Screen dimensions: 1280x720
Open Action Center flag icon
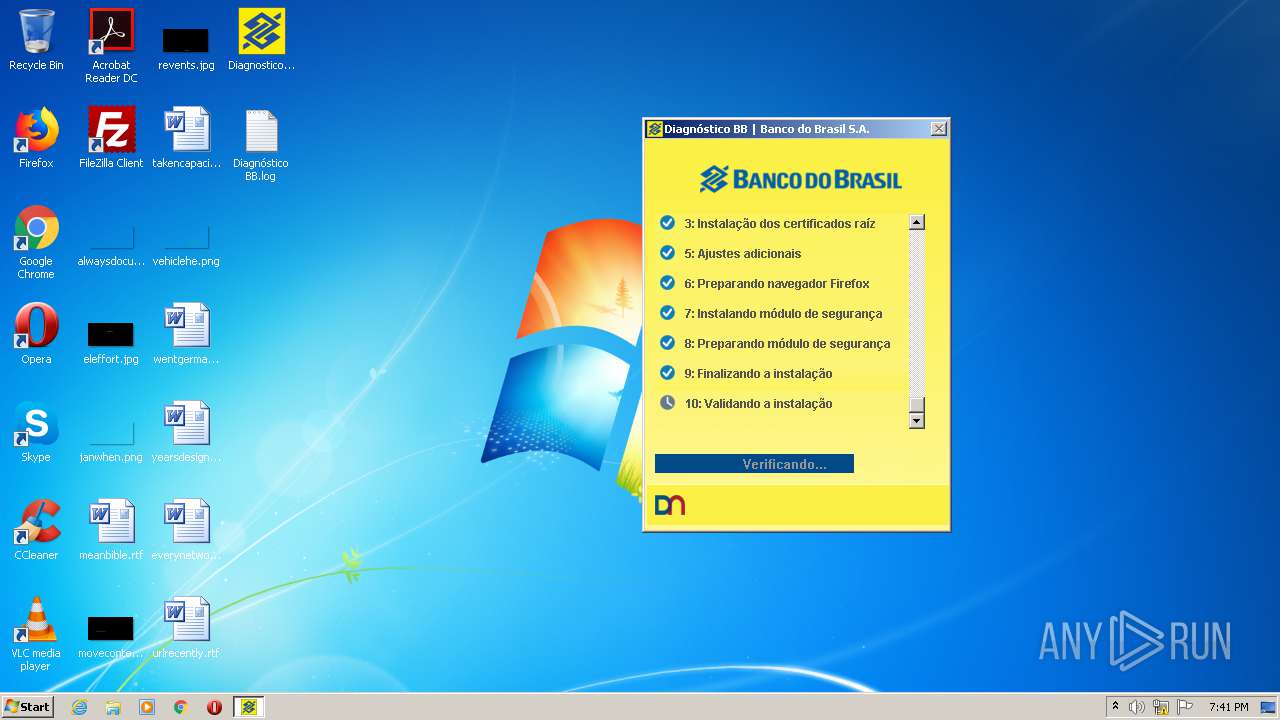click(1185, 707)
